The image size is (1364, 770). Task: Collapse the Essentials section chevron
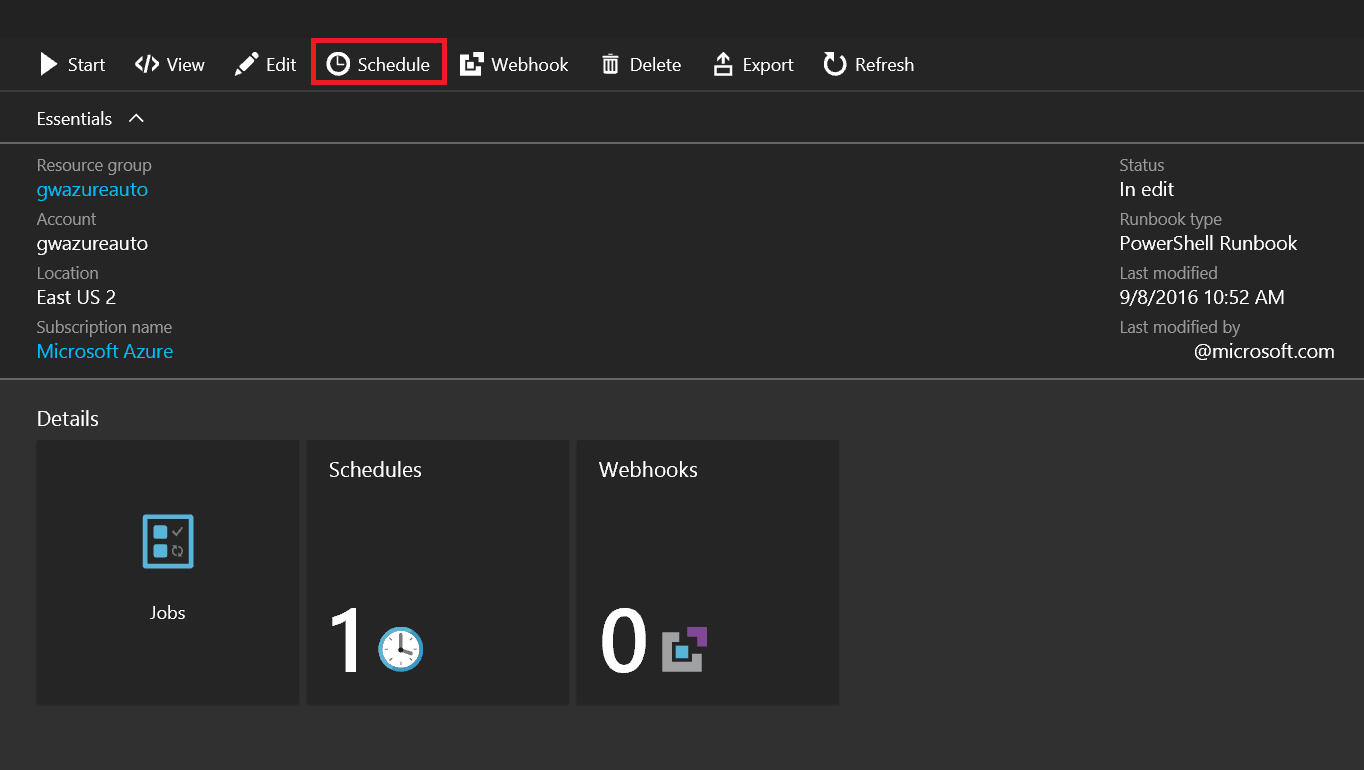coord(137,118)
